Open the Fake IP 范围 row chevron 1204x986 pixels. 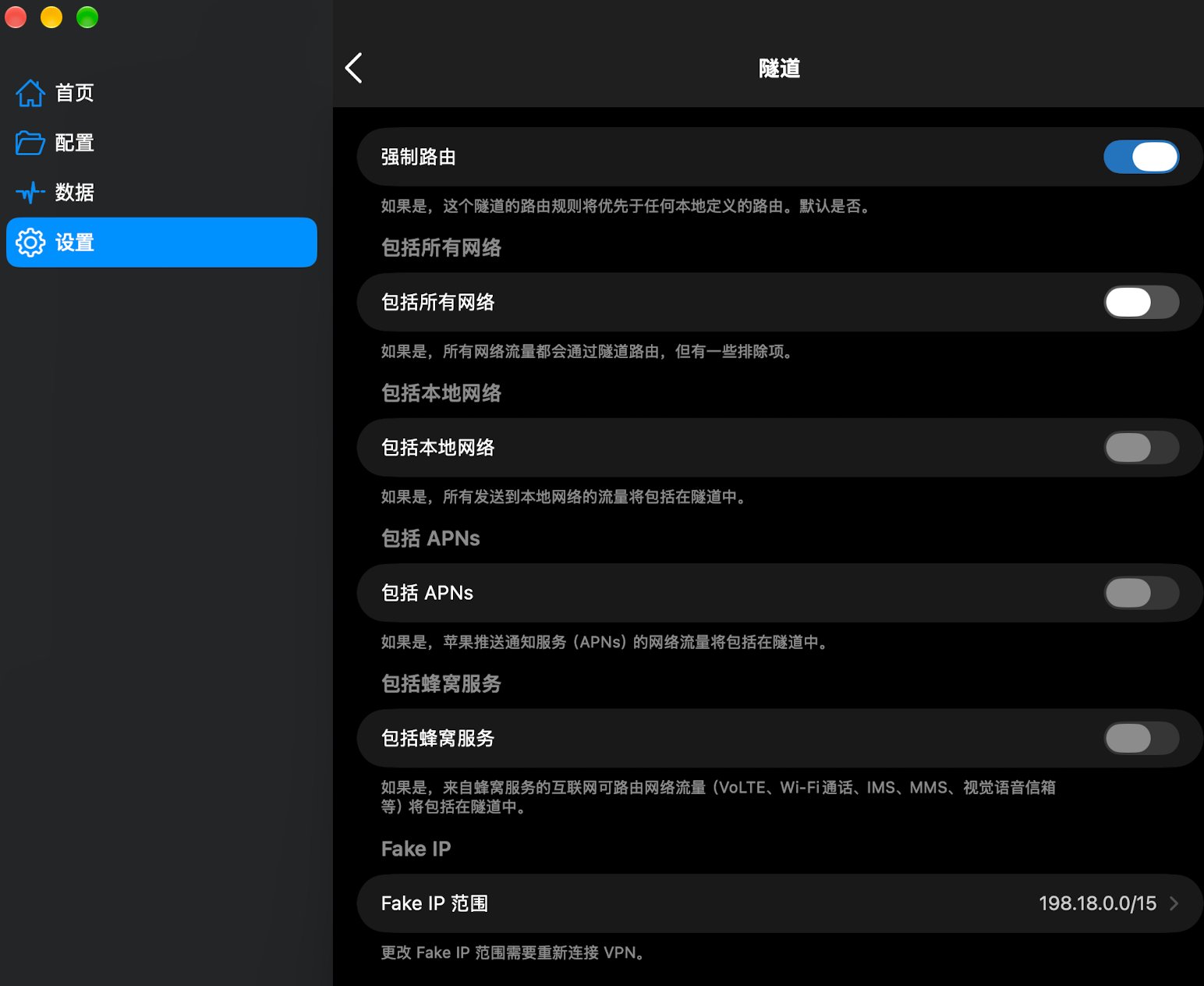tap(1174, 903)
